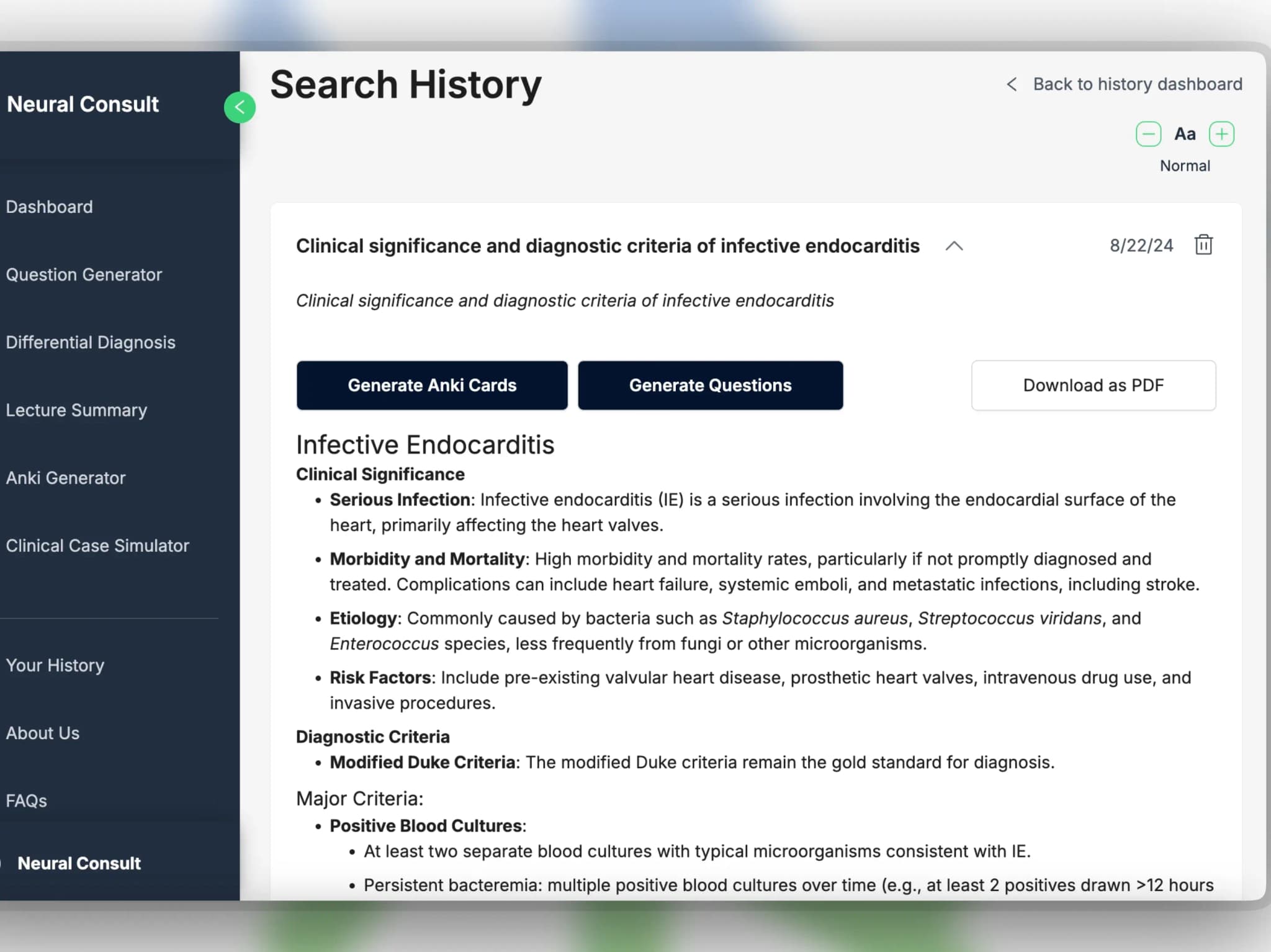Image resolution: width=1271 pixels, height=952 pixels.
Task: Drag the font size Aa slider control
Action: [x=1185, y=133]
